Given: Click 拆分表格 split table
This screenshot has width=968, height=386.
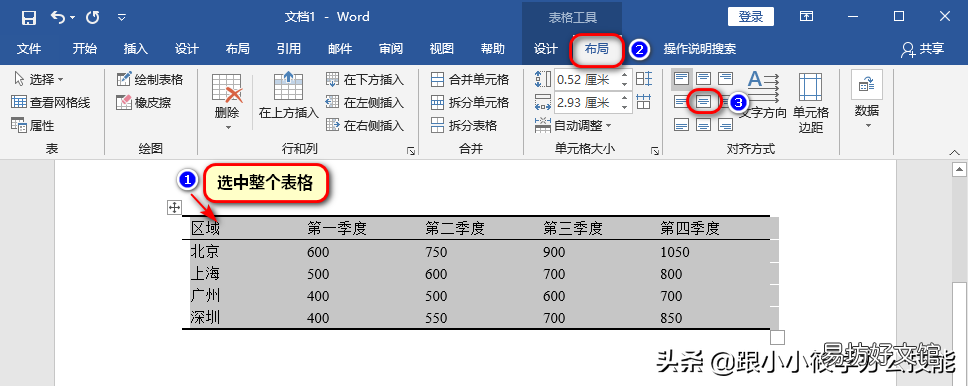Looking at the screenshot, I should tap(464, 125).
